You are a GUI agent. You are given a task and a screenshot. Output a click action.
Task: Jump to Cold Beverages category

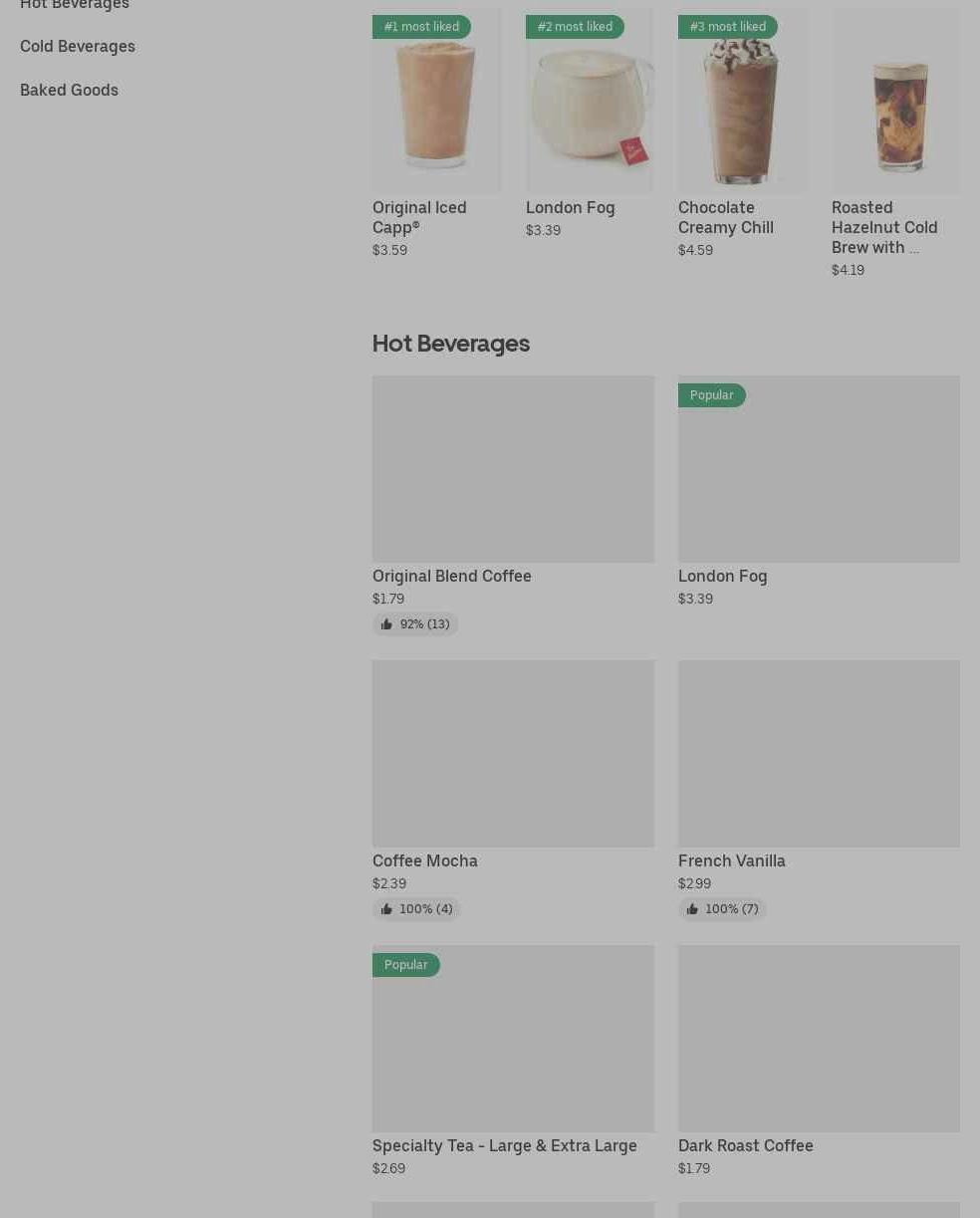(78, 46)
